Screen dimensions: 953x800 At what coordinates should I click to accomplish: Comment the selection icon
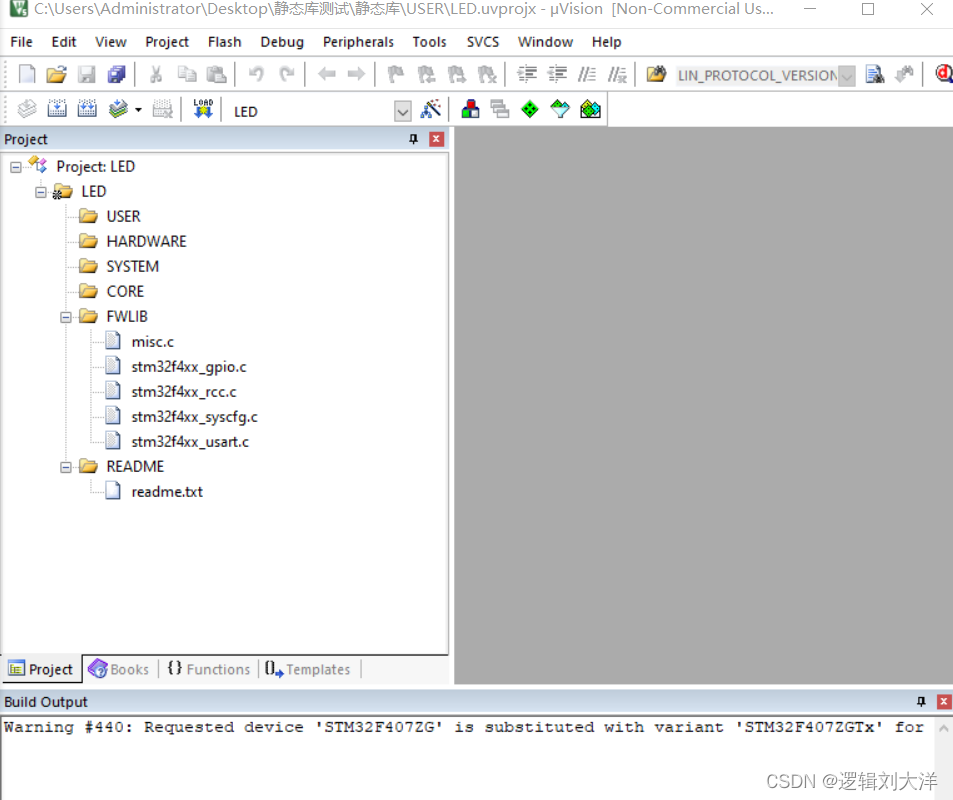(587, 74)
